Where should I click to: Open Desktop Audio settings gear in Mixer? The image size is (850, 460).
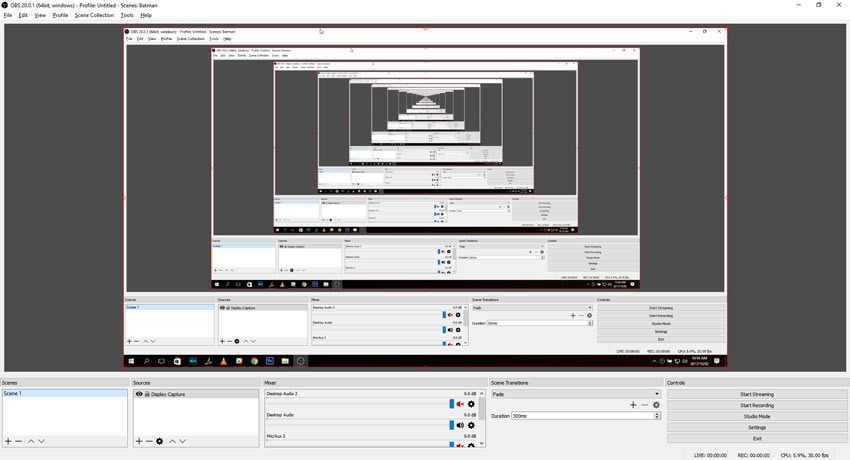click(471, 425)
